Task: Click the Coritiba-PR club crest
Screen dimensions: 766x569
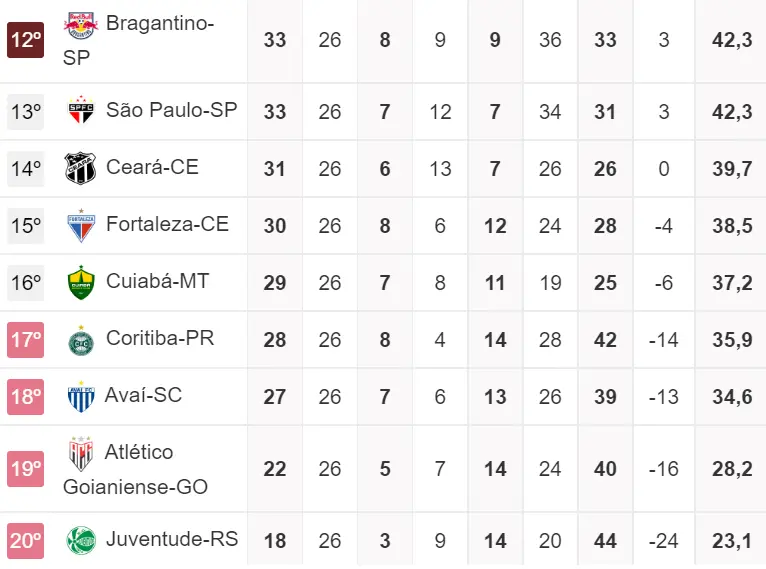Action: pos(80,340)
